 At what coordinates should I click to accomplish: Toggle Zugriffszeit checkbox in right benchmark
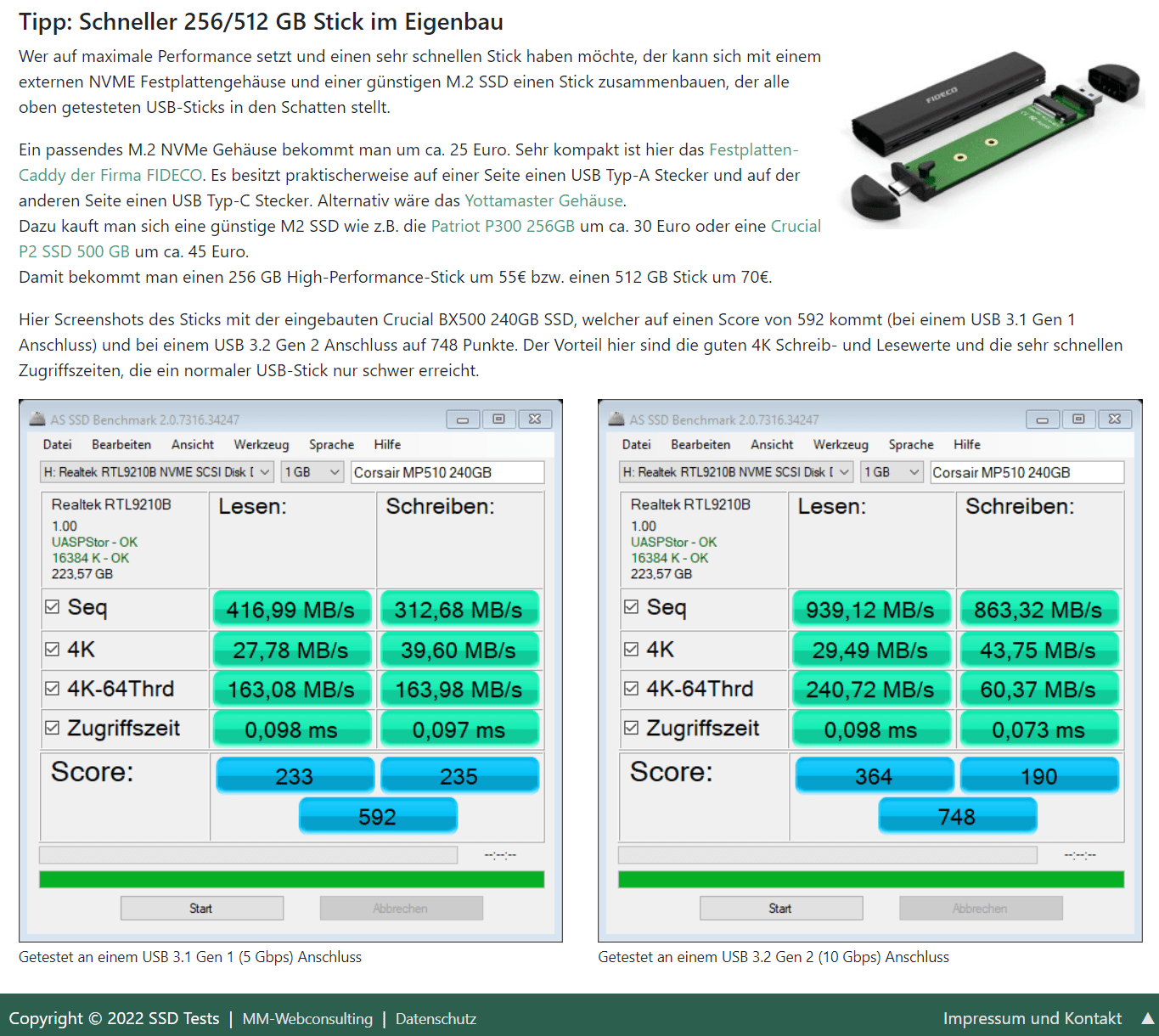click(x=631, y=727)
